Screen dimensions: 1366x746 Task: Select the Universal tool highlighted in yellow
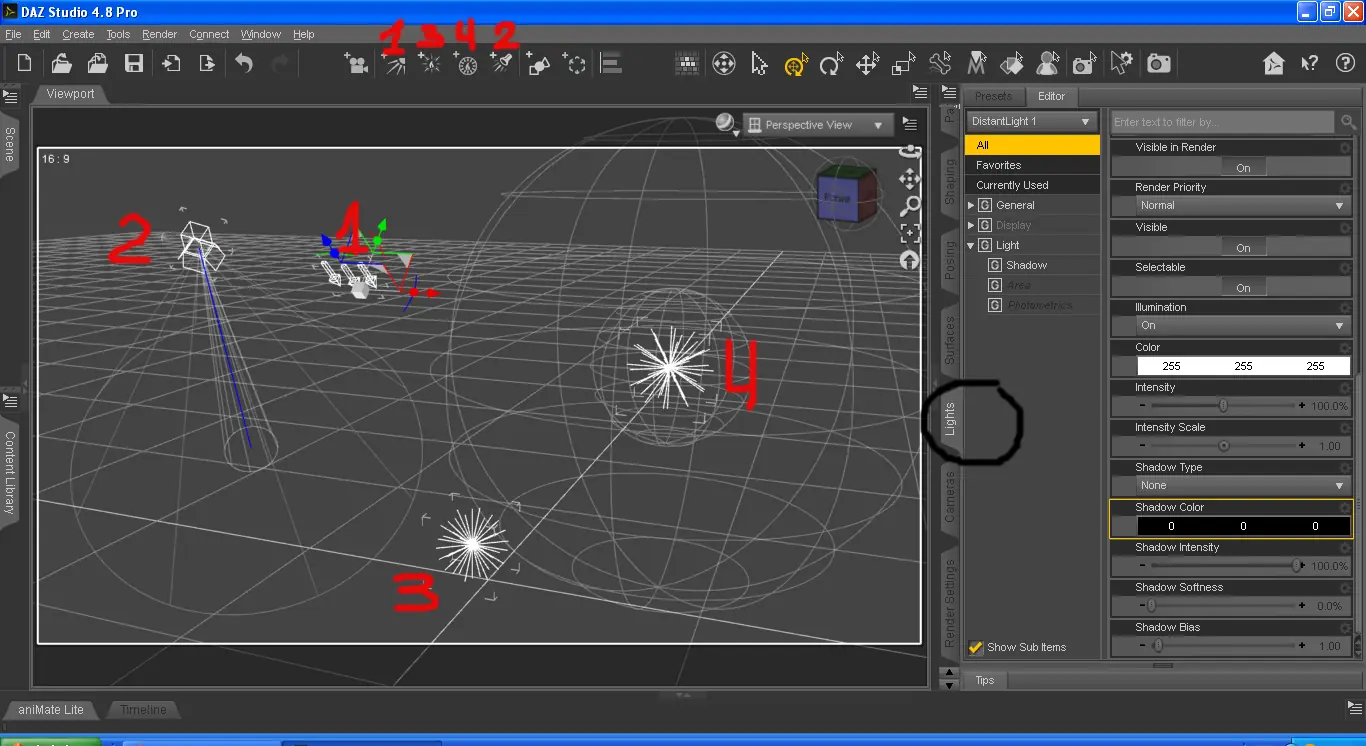point(795,65)
